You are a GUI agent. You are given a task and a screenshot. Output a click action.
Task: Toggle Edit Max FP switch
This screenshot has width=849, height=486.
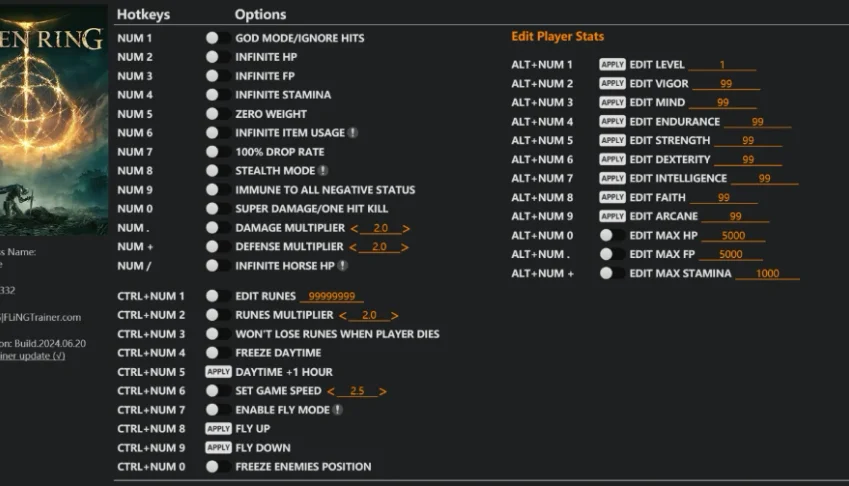click(x=612, y=254)
